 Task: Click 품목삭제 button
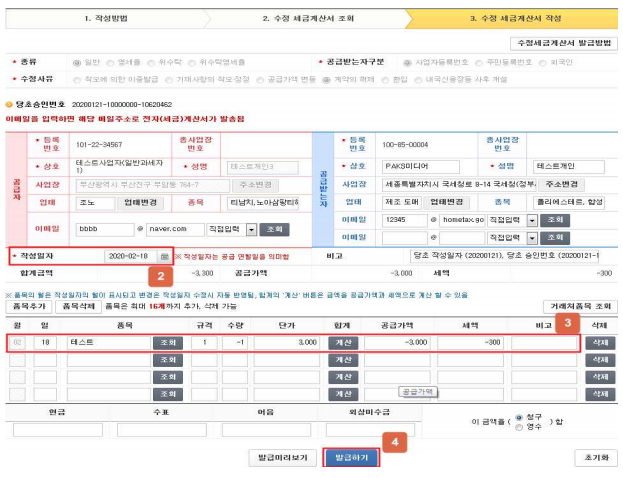click(79, 306)
